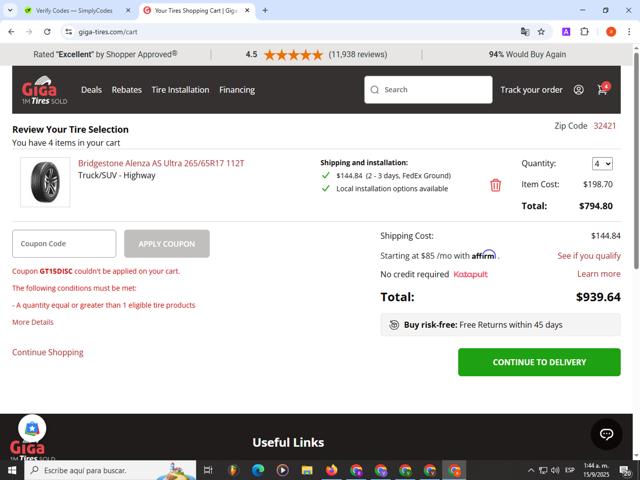Click Continue Shopping link
Viewport: 640px width, 480px height.
pos(48,352)
